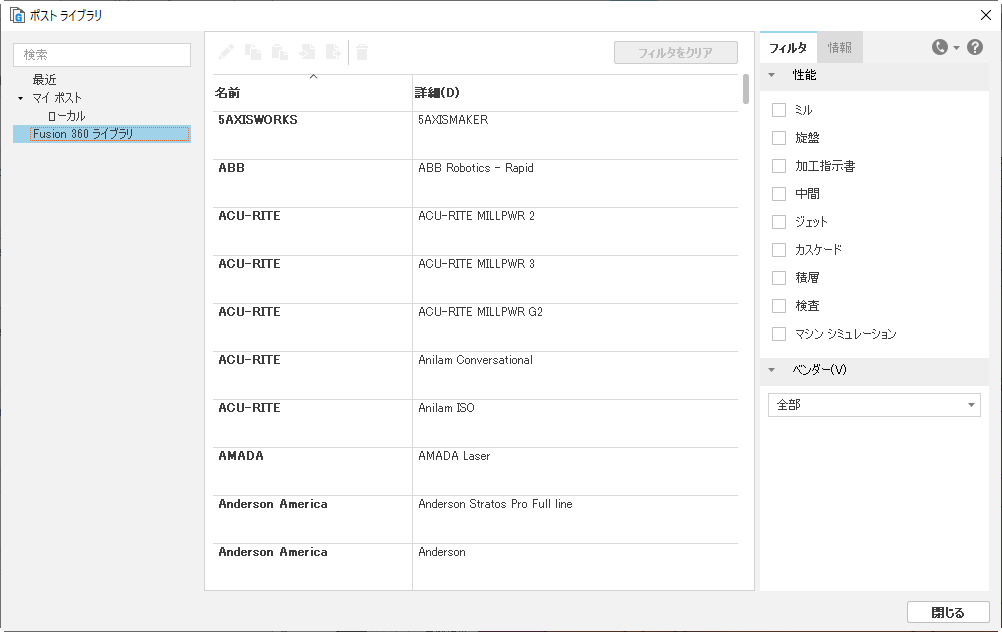Screen dimensions: 1002x632
Task: Click the phone support icon
Action: (939, 47)
